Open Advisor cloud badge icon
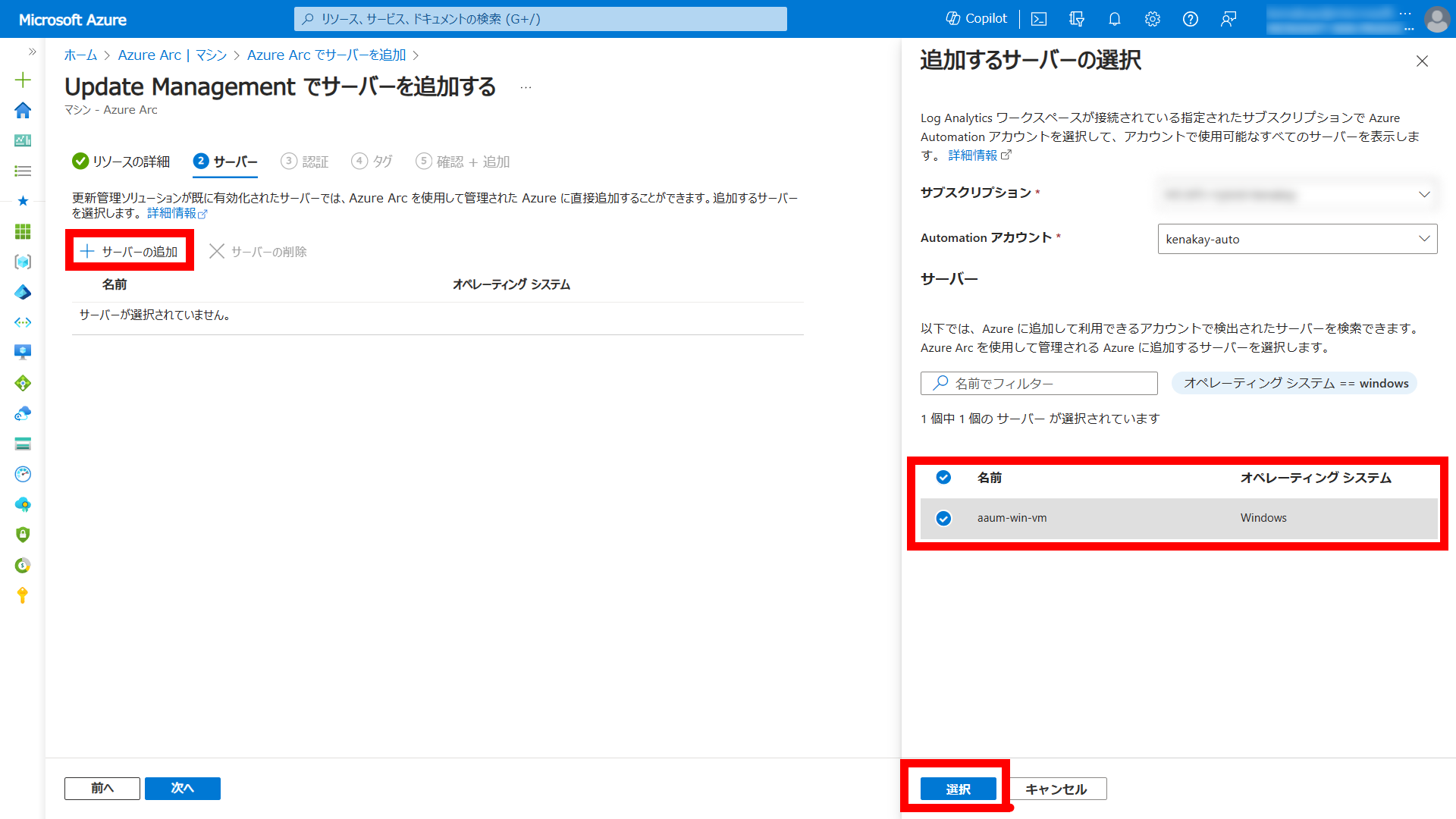This screenshot has height=819, width=1456. tap(23, 504)
